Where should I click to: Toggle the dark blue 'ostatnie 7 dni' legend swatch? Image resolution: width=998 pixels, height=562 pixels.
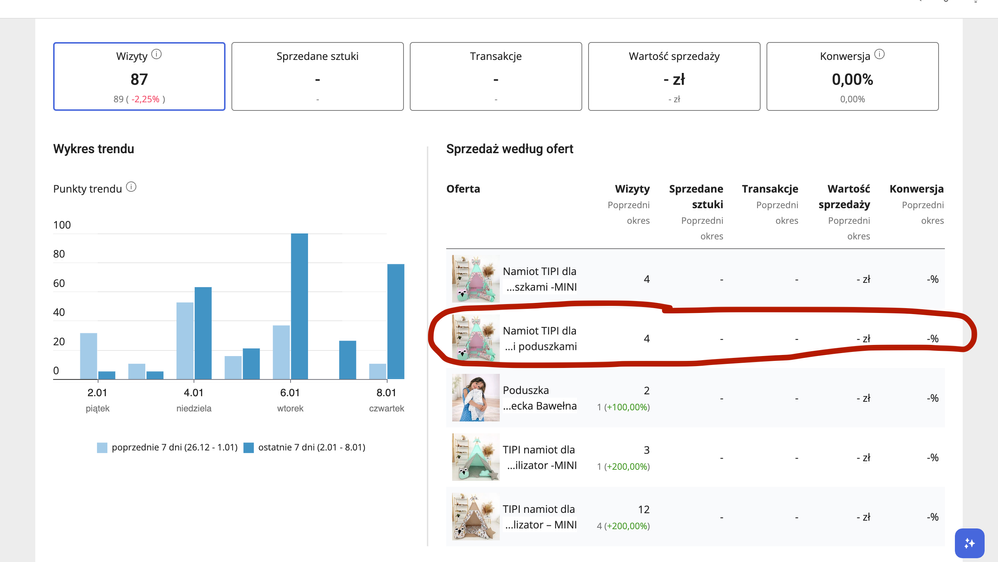point(248,448)
